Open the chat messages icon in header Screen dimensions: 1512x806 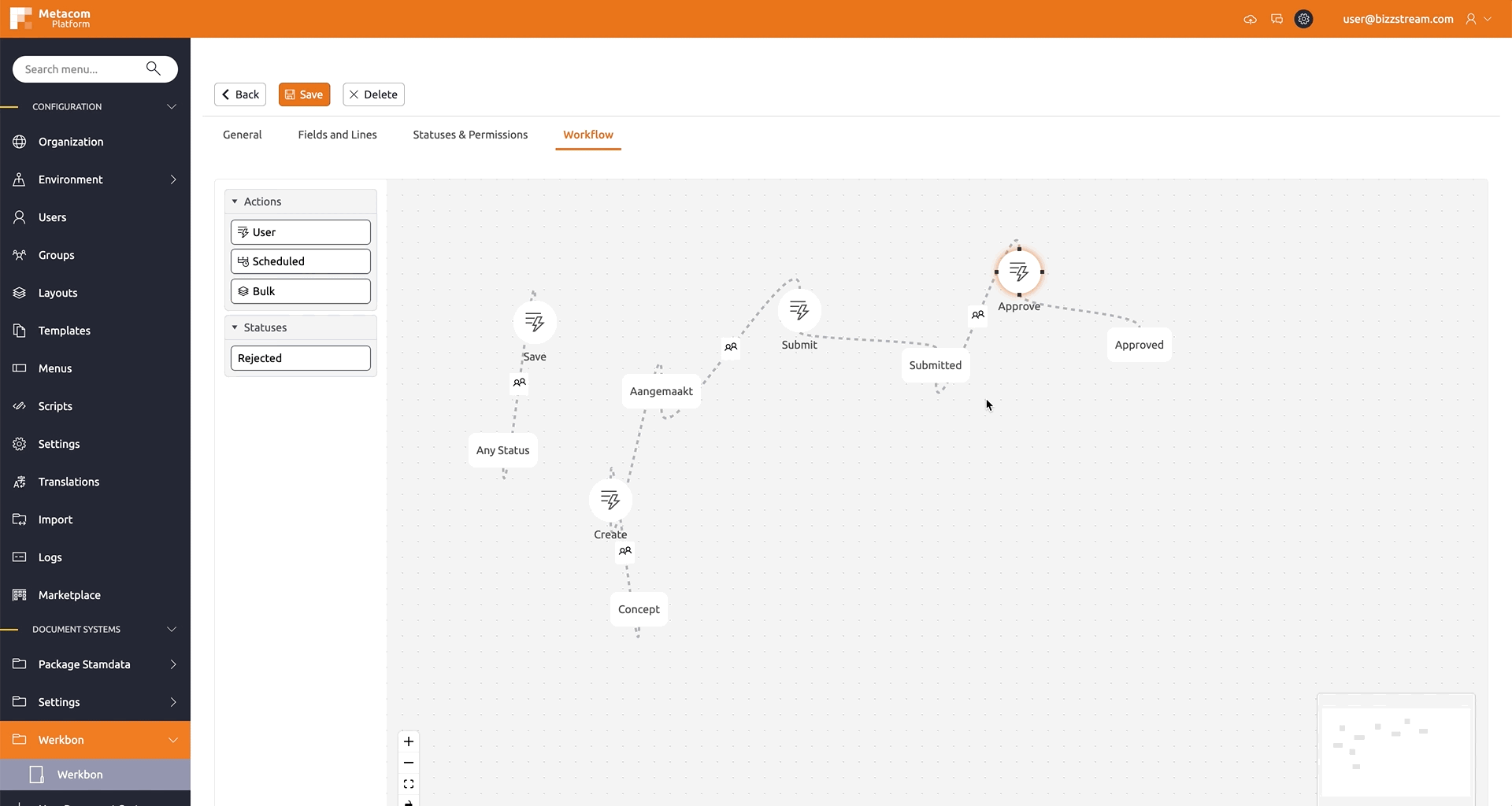point(1277,19)
